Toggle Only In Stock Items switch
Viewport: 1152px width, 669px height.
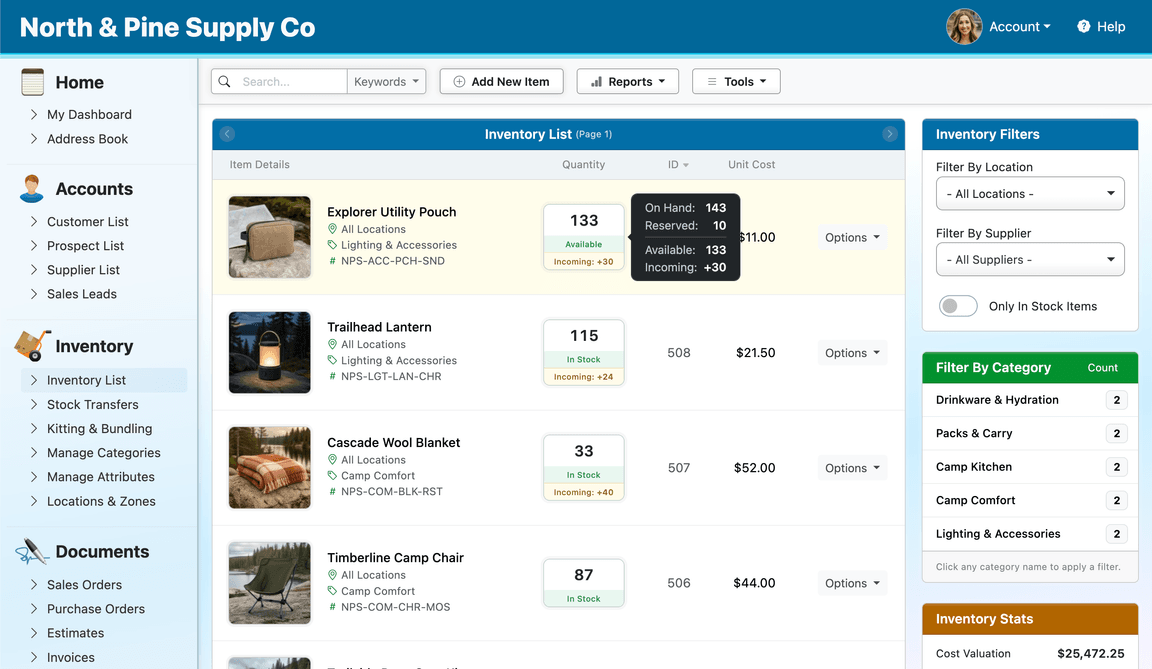(x=958, y=306)
